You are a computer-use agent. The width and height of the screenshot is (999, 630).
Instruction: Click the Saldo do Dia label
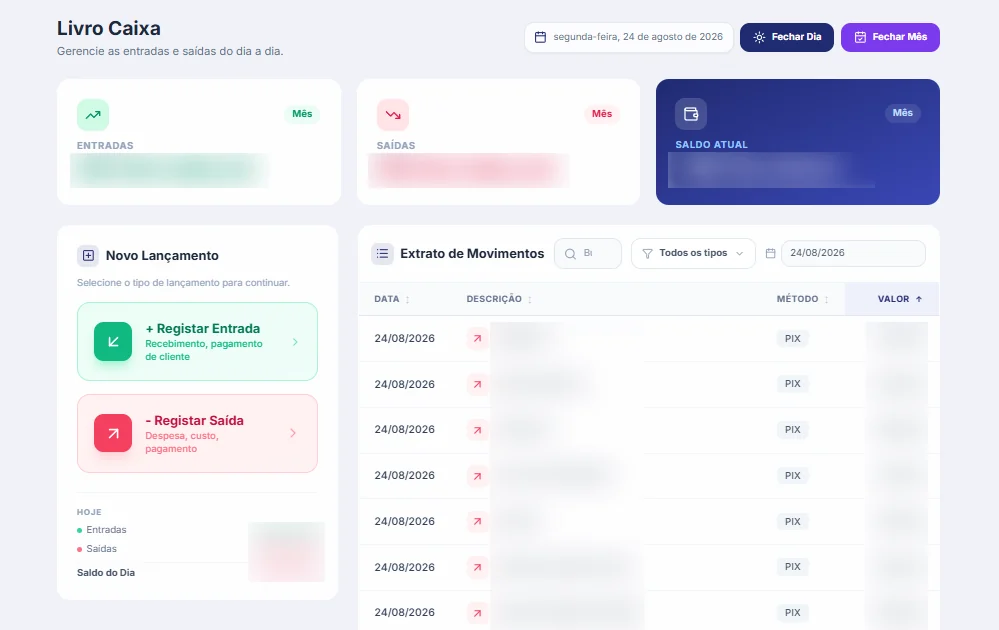click(106, 573)
